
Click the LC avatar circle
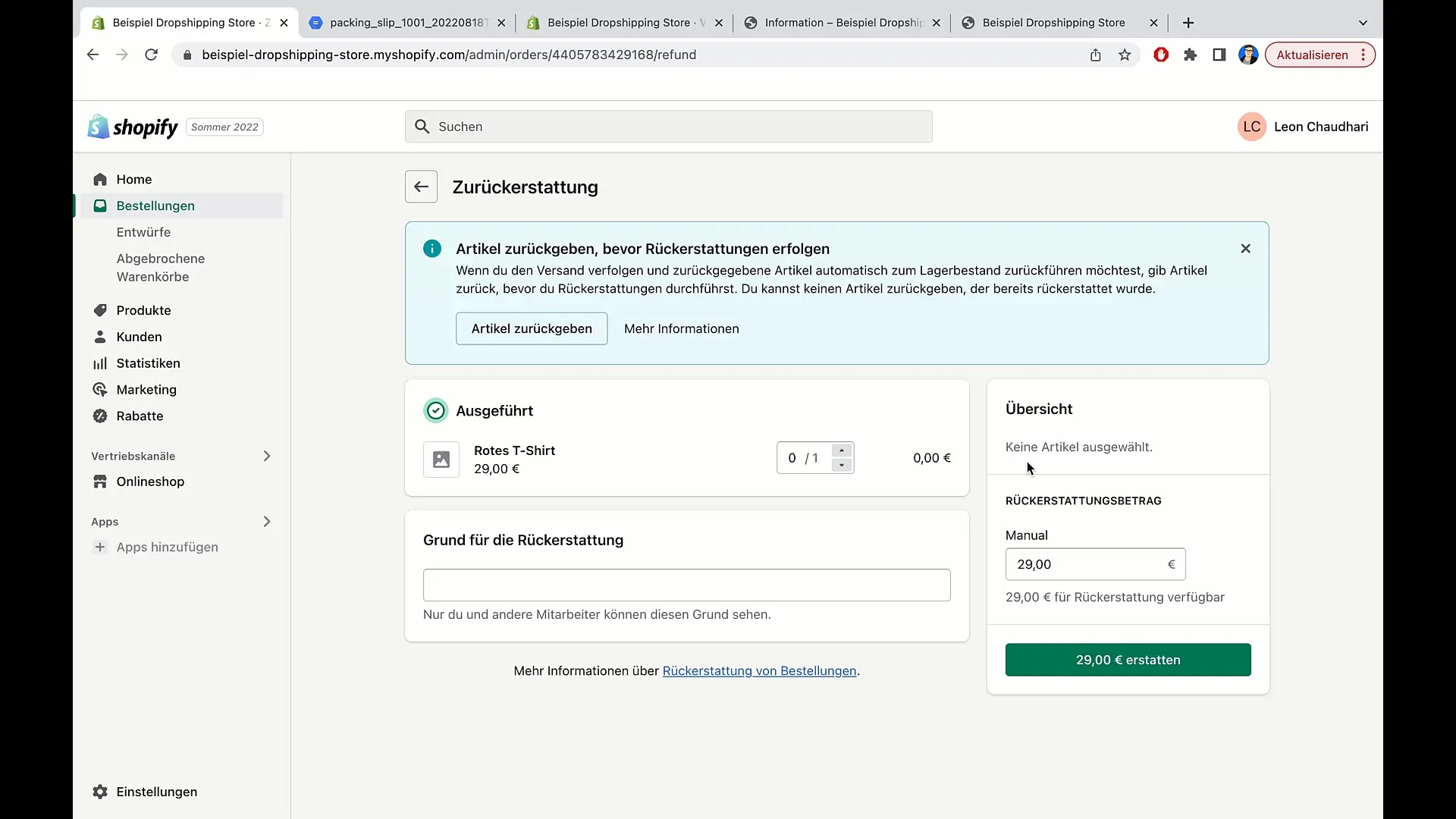[x=1251, y=127]
